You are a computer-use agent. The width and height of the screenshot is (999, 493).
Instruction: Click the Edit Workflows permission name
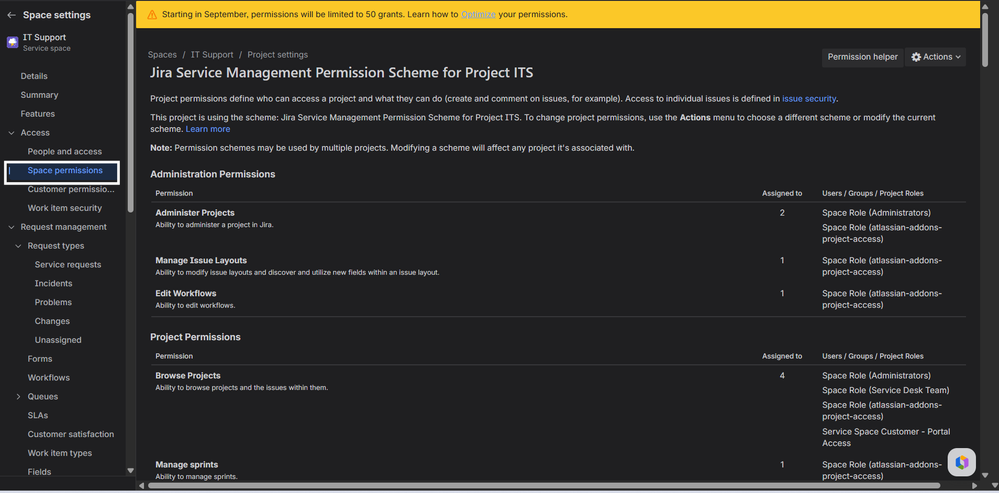pyautogui.click(x=186, y=294)
